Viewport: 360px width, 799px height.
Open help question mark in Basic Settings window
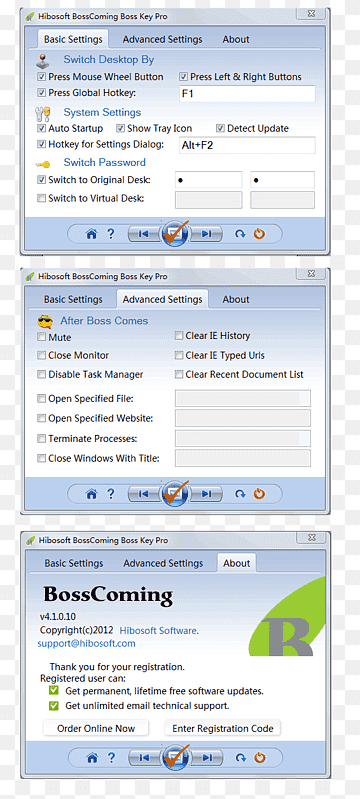111,234
